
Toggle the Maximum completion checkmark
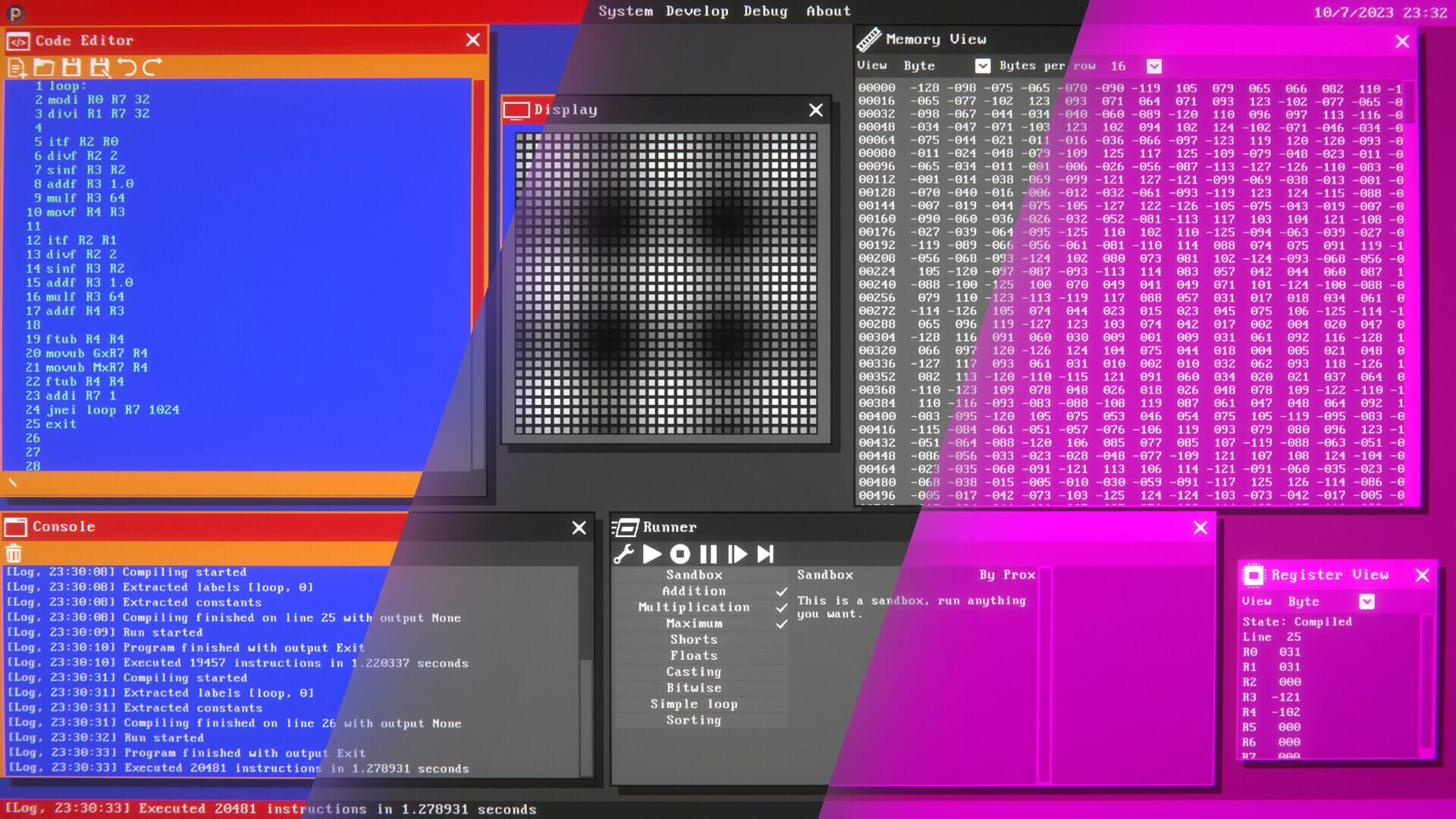click(782, 623)
